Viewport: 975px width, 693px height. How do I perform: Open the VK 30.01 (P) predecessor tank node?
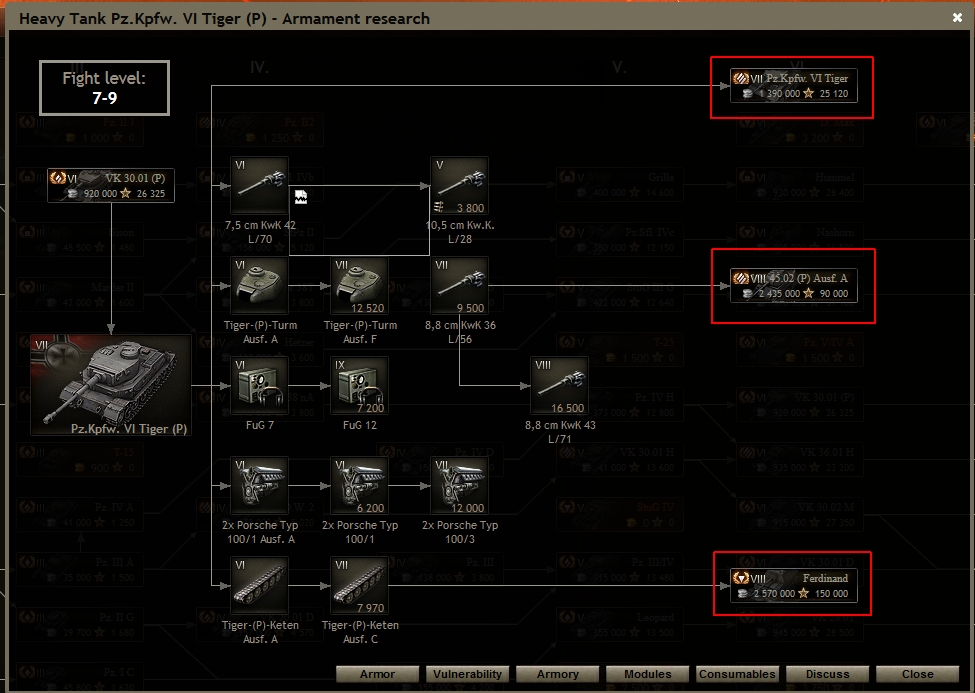click(111, 185)
